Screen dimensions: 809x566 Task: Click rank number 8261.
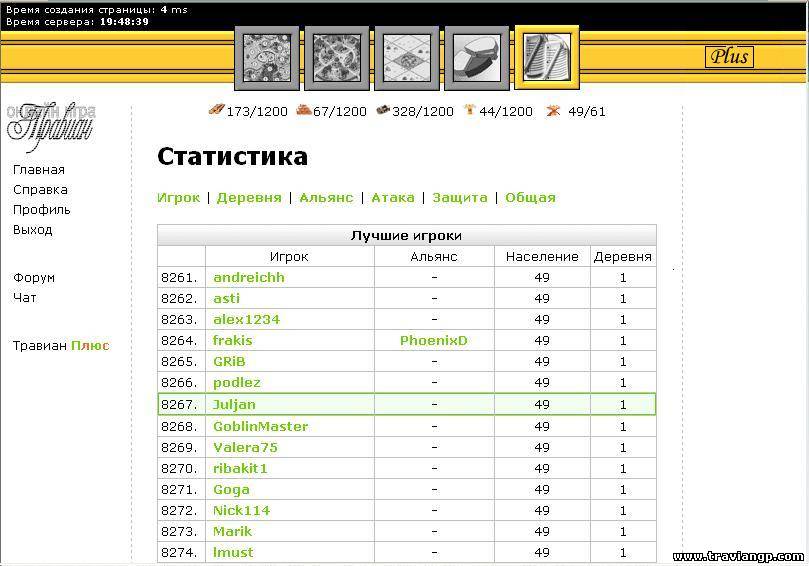tap(179, 278)
